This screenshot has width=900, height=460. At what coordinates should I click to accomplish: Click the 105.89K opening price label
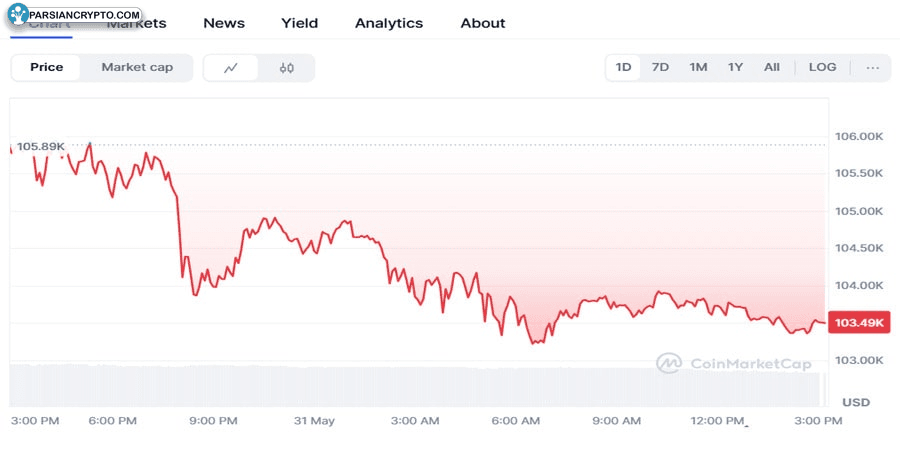[x=40, y=147]
